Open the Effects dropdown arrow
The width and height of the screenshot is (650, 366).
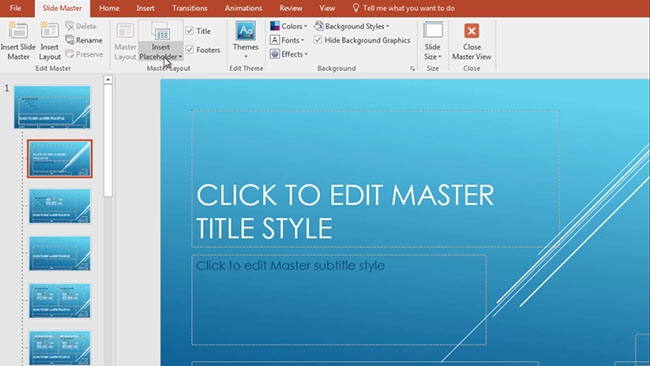pos(306,54)
